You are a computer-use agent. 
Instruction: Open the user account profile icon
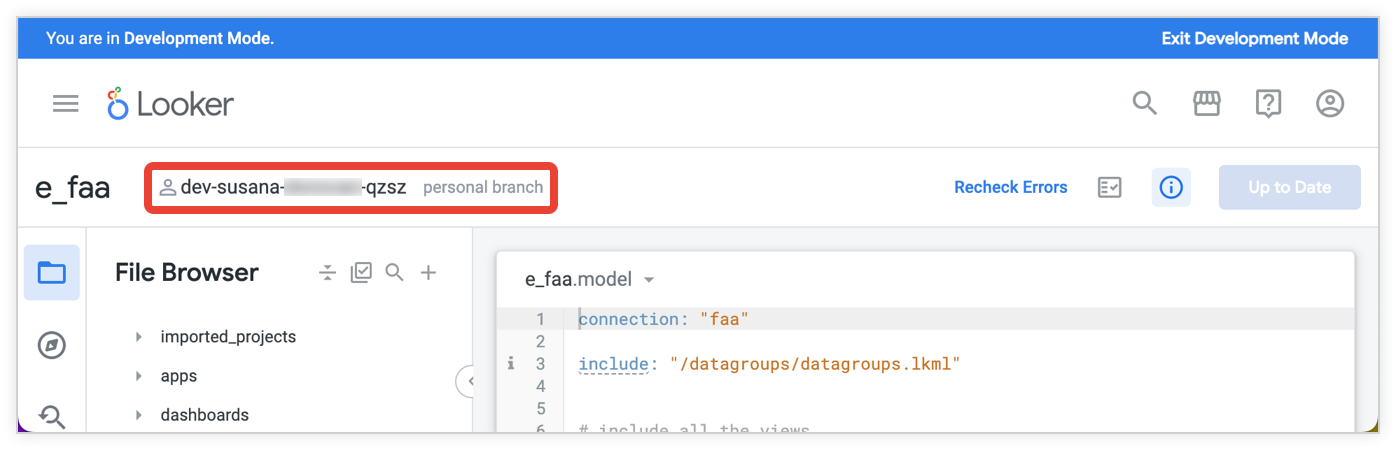[x=1330, y=103]
